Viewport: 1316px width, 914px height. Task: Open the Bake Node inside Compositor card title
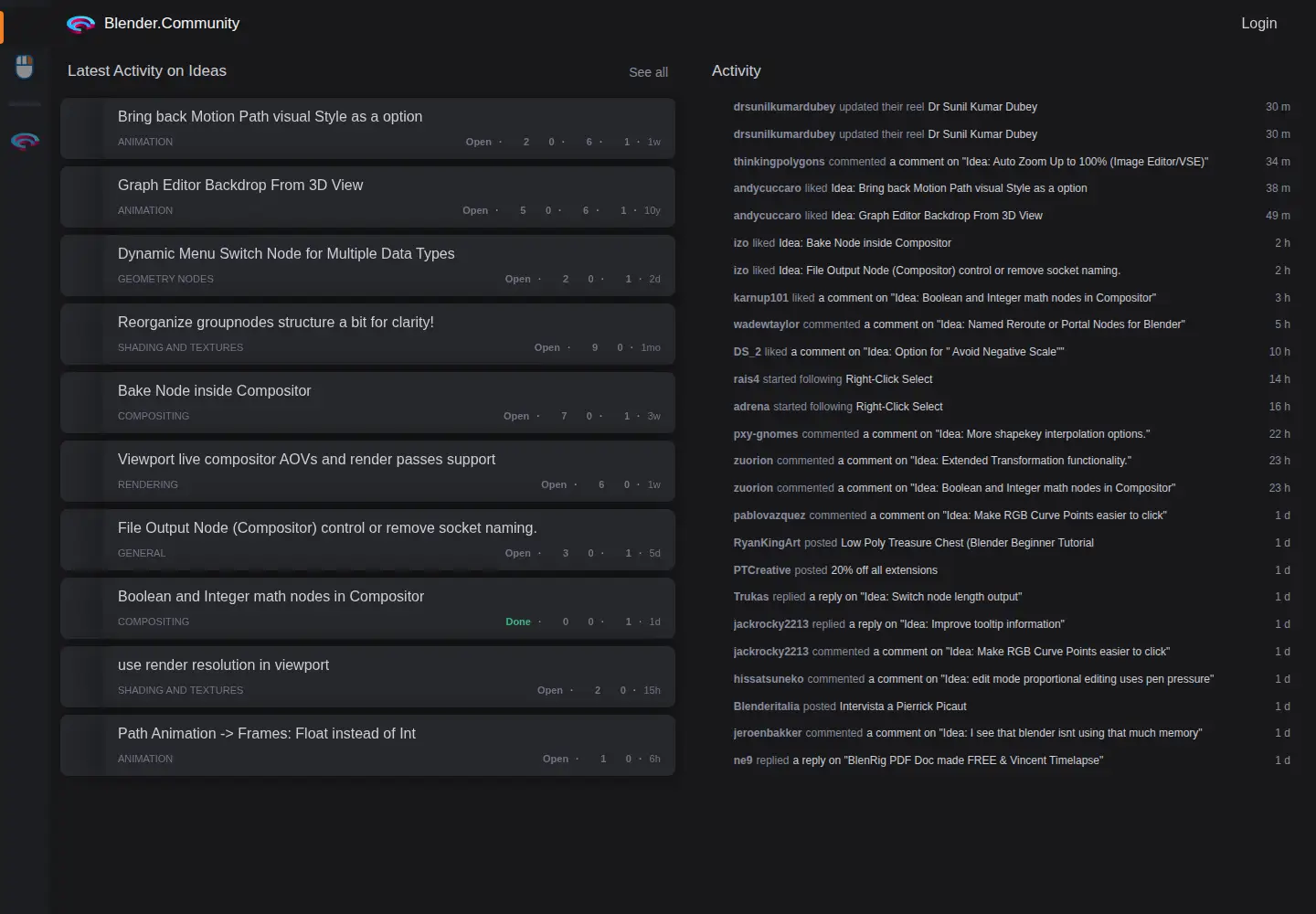[x=214, y=391]
